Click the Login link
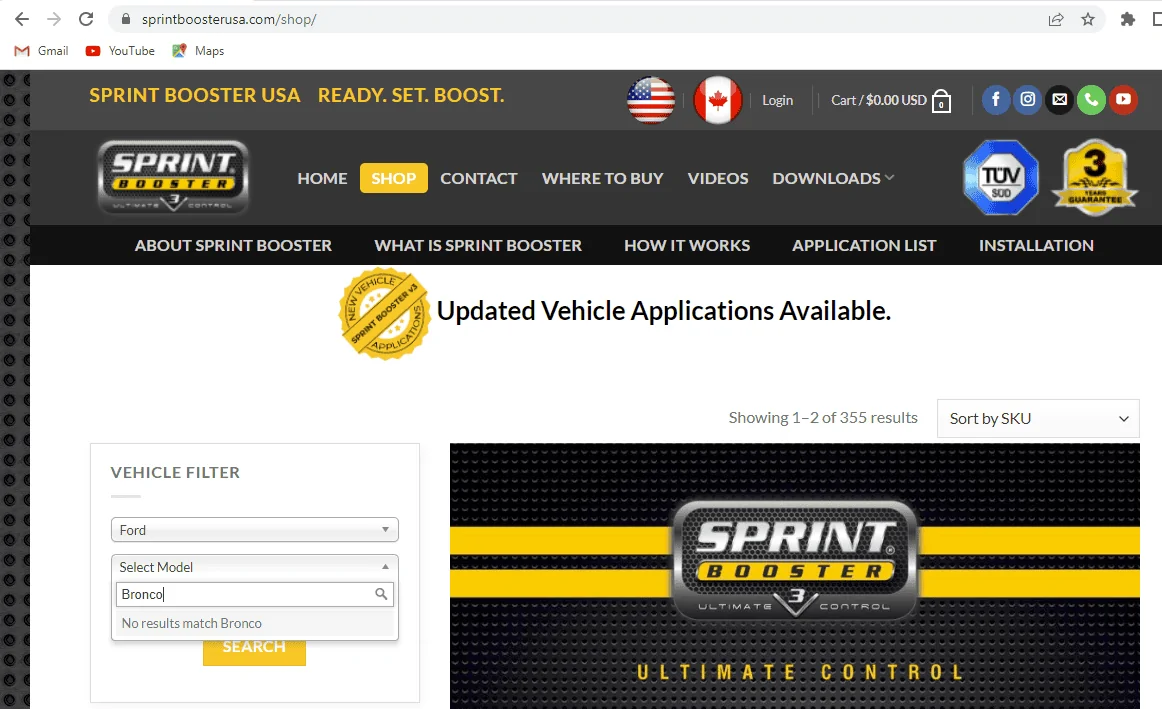Viewport: 1162px width, 709px height. click(x=777, y=100)
